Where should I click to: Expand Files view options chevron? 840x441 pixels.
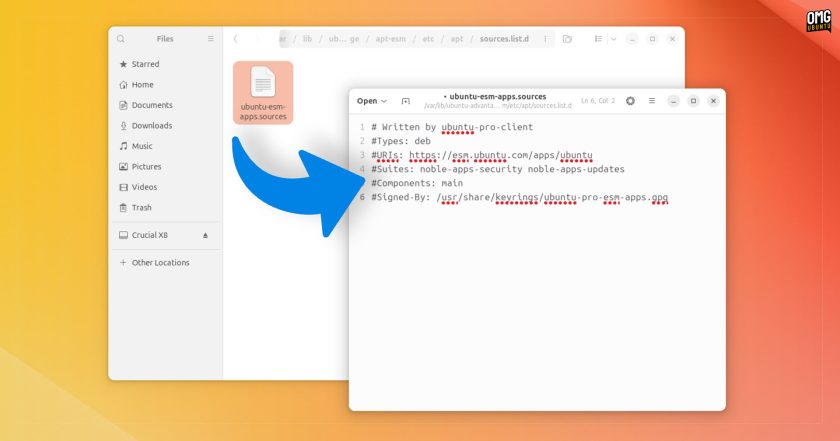(613, 39)
